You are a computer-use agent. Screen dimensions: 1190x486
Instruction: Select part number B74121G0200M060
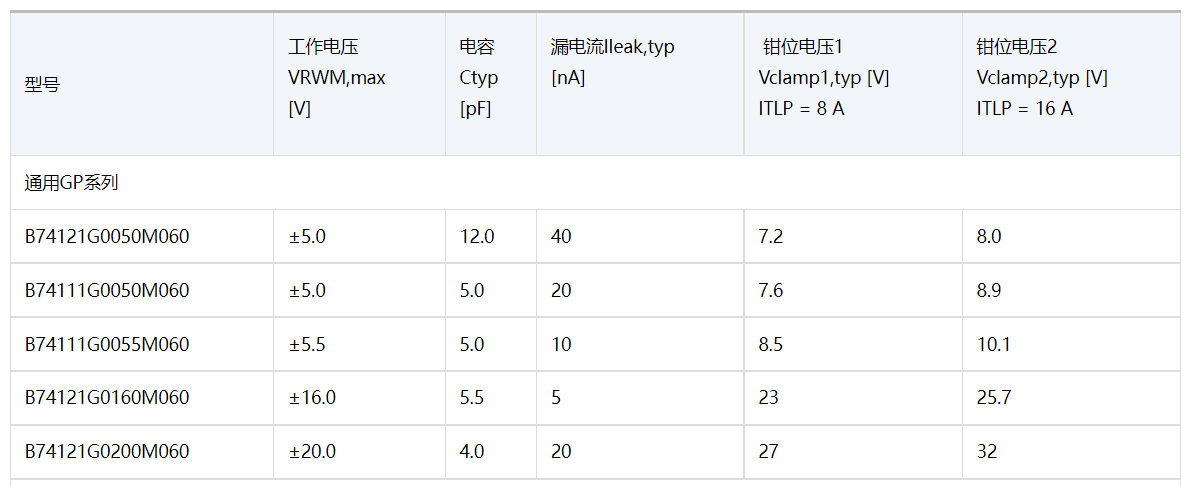point(107,452)
